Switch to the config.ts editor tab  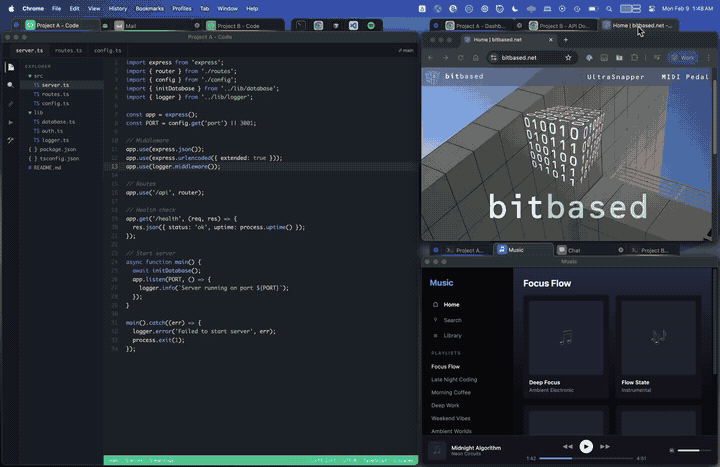click(x=108, y=49)
